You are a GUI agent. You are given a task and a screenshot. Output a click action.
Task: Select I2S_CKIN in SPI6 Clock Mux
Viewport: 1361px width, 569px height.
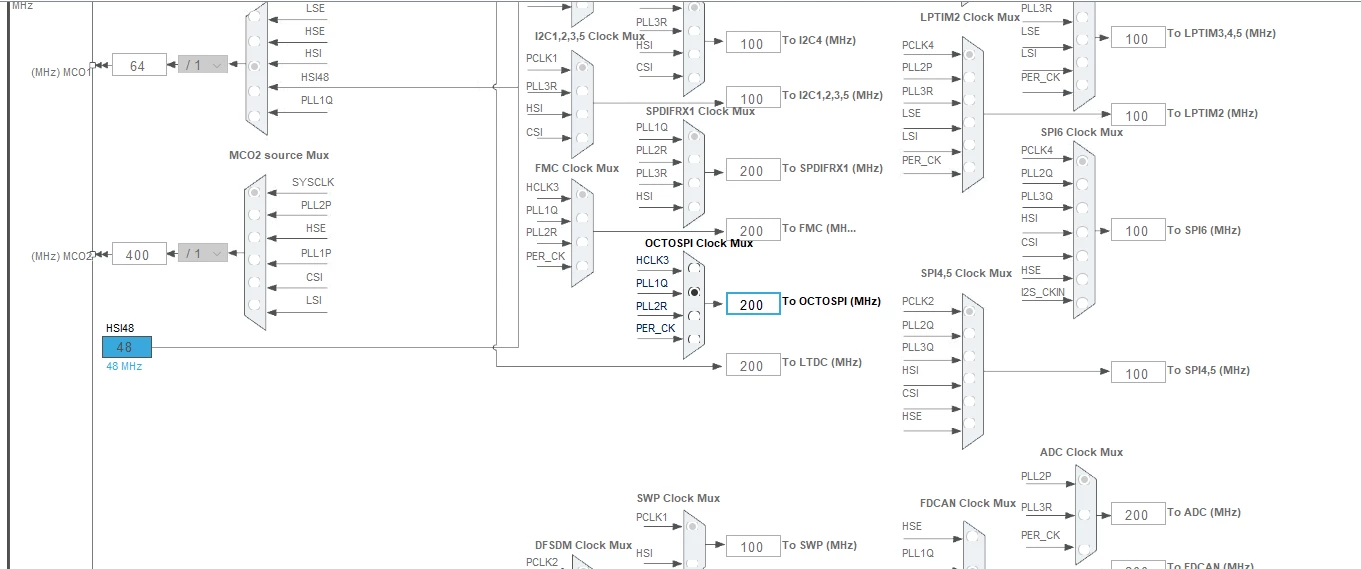1080,303
